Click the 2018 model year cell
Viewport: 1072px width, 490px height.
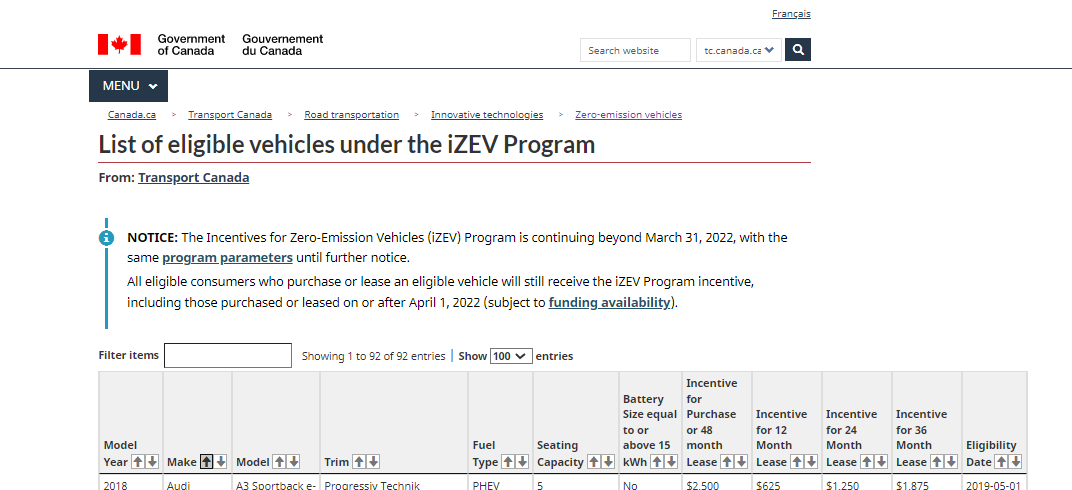(x=131, y=482)
